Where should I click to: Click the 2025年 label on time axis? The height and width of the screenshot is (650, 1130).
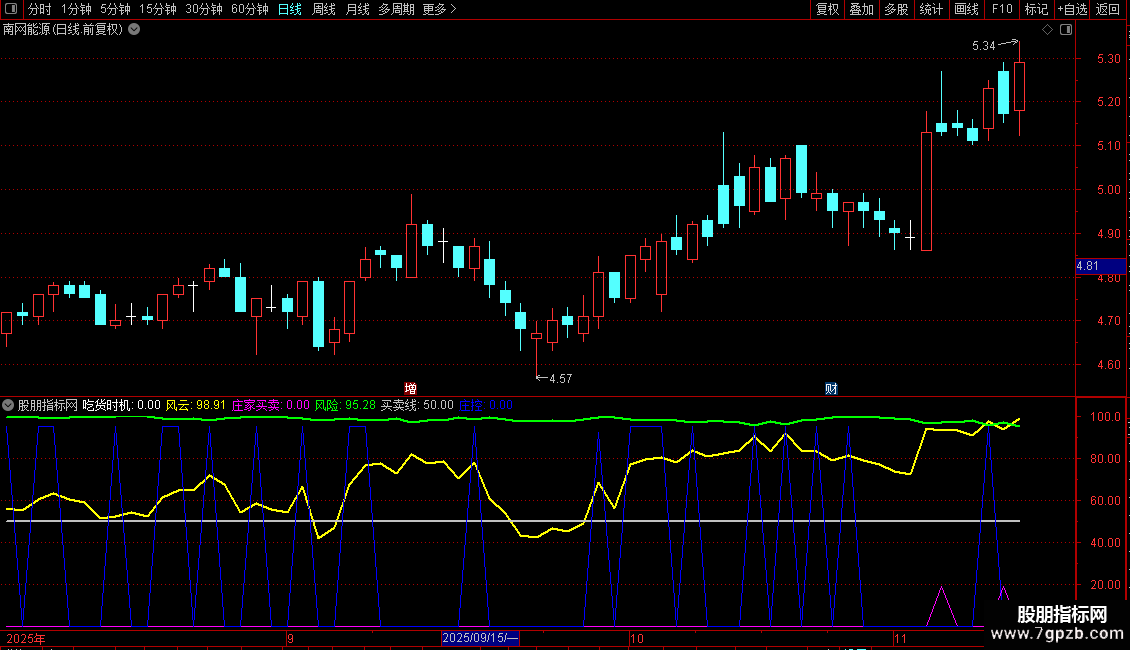tap(26, 638)
